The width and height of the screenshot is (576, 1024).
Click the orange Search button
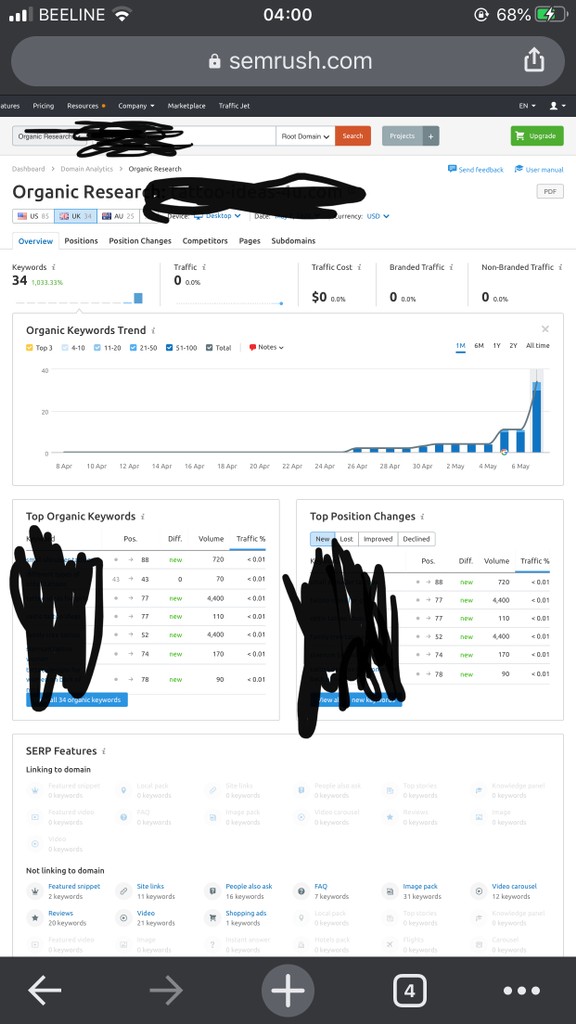353,136
